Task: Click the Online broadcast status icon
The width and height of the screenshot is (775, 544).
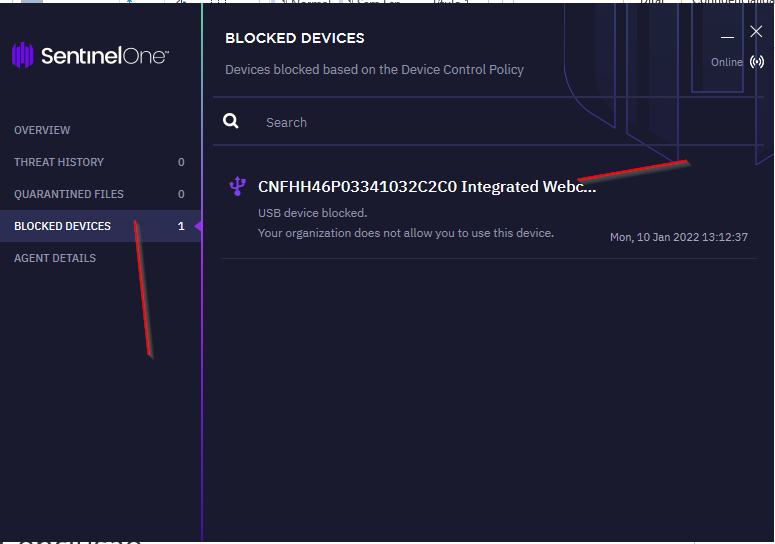Action: (757, 62)
